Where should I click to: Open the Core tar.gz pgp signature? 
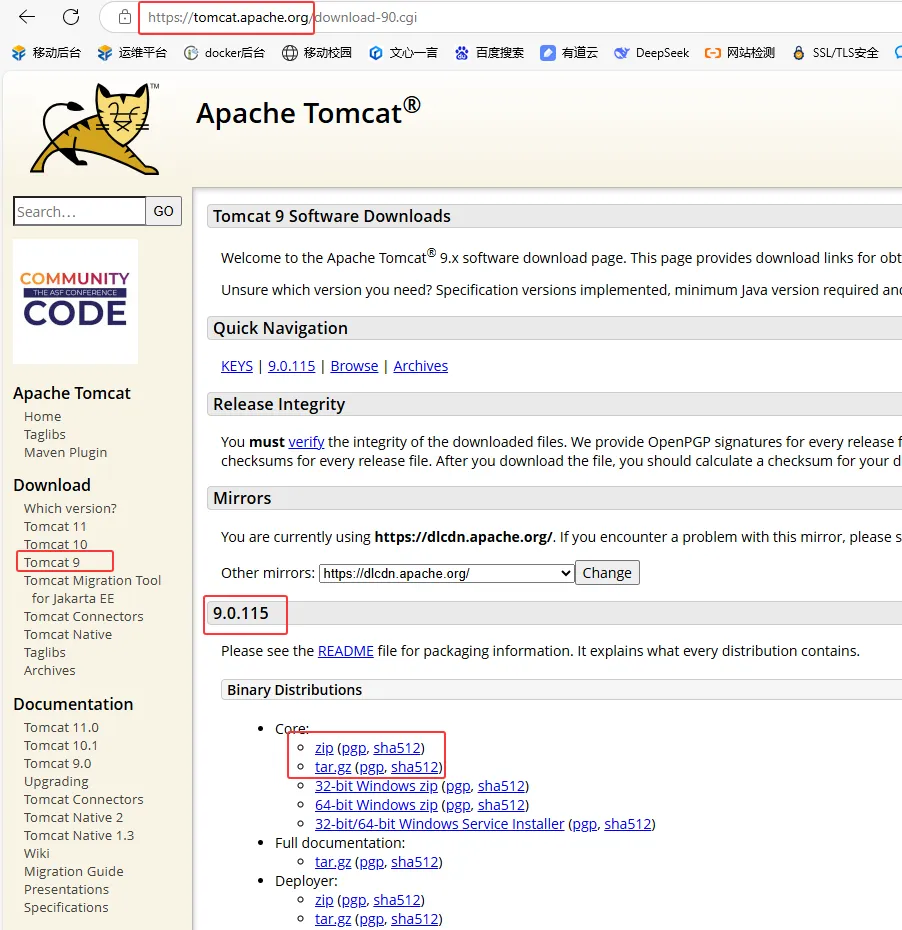point(371,767)
